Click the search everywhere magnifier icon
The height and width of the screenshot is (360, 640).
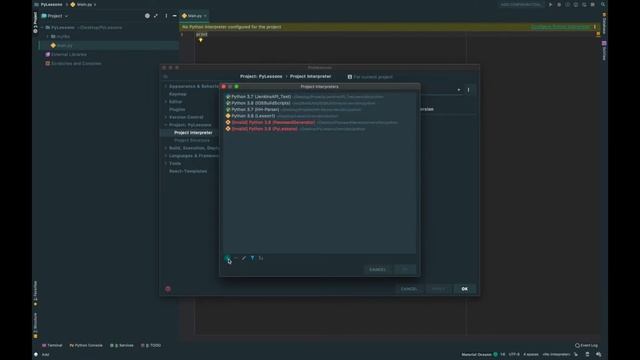click(x=603, y=4)
